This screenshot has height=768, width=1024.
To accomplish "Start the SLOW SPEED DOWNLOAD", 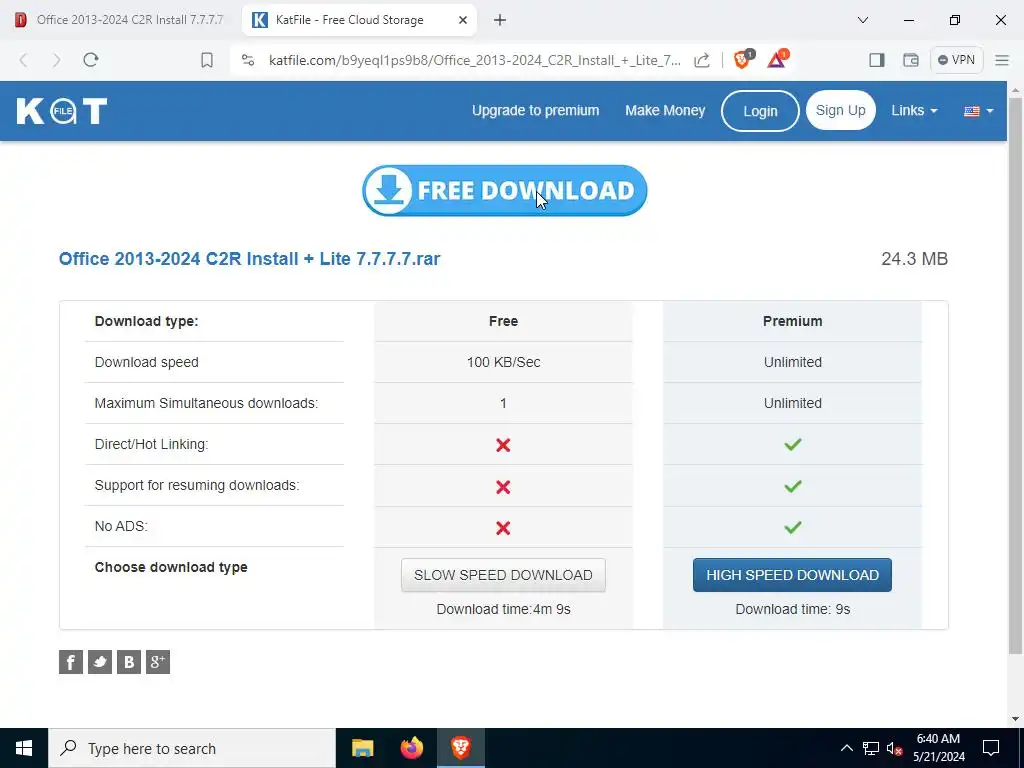I will 503,575.
